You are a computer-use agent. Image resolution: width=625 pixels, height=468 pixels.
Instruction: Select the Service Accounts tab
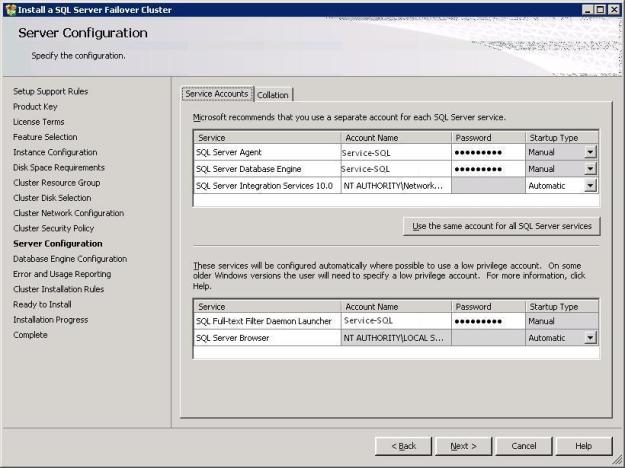[216, 94]
